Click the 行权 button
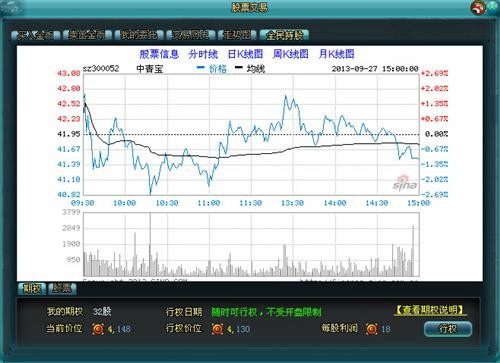The height and width of the screenshot is (363, 500). (448, 329)
